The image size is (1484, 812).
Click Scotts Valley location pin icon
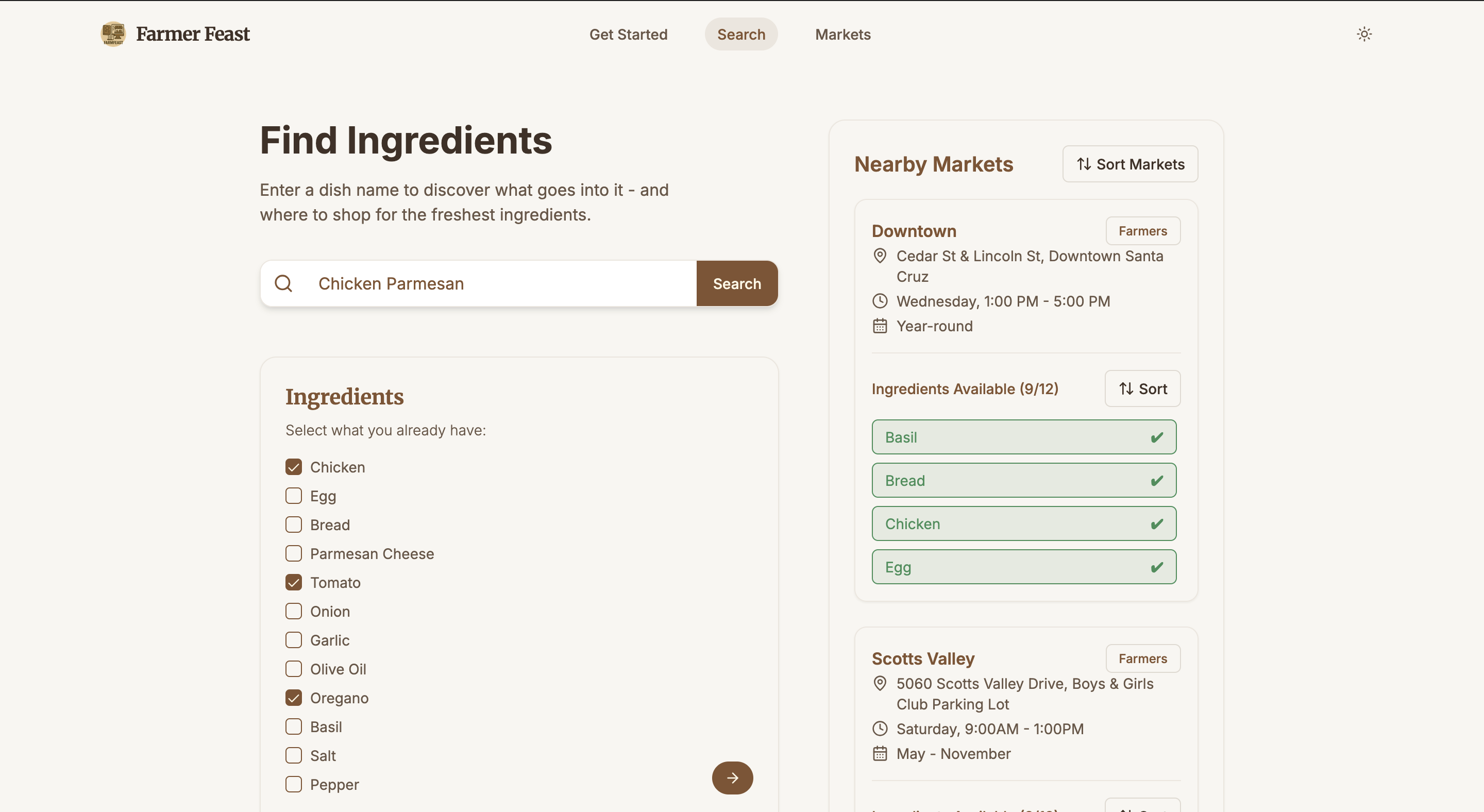880,683
